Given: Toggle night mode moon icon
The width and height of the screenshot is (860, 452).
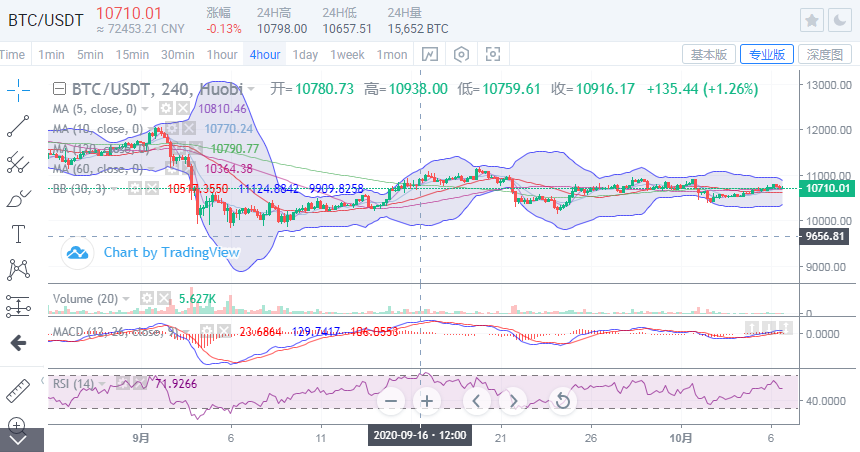Looking at the screenshot, I should click(839, 21).
